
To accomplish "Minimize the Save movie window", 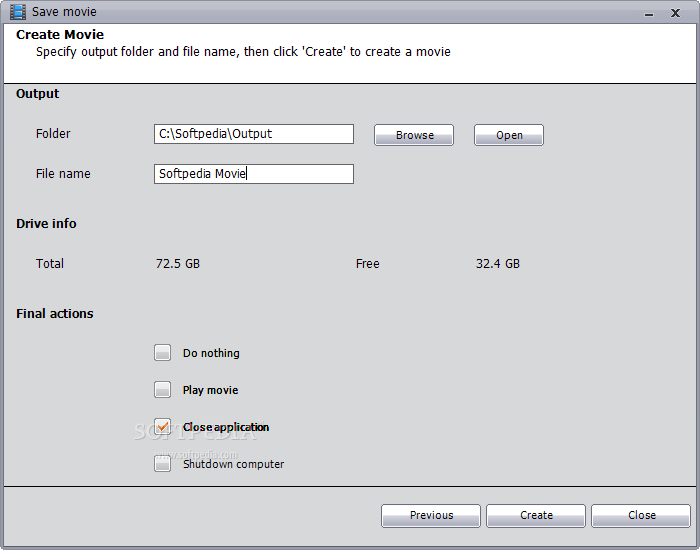I will [649, 14].
